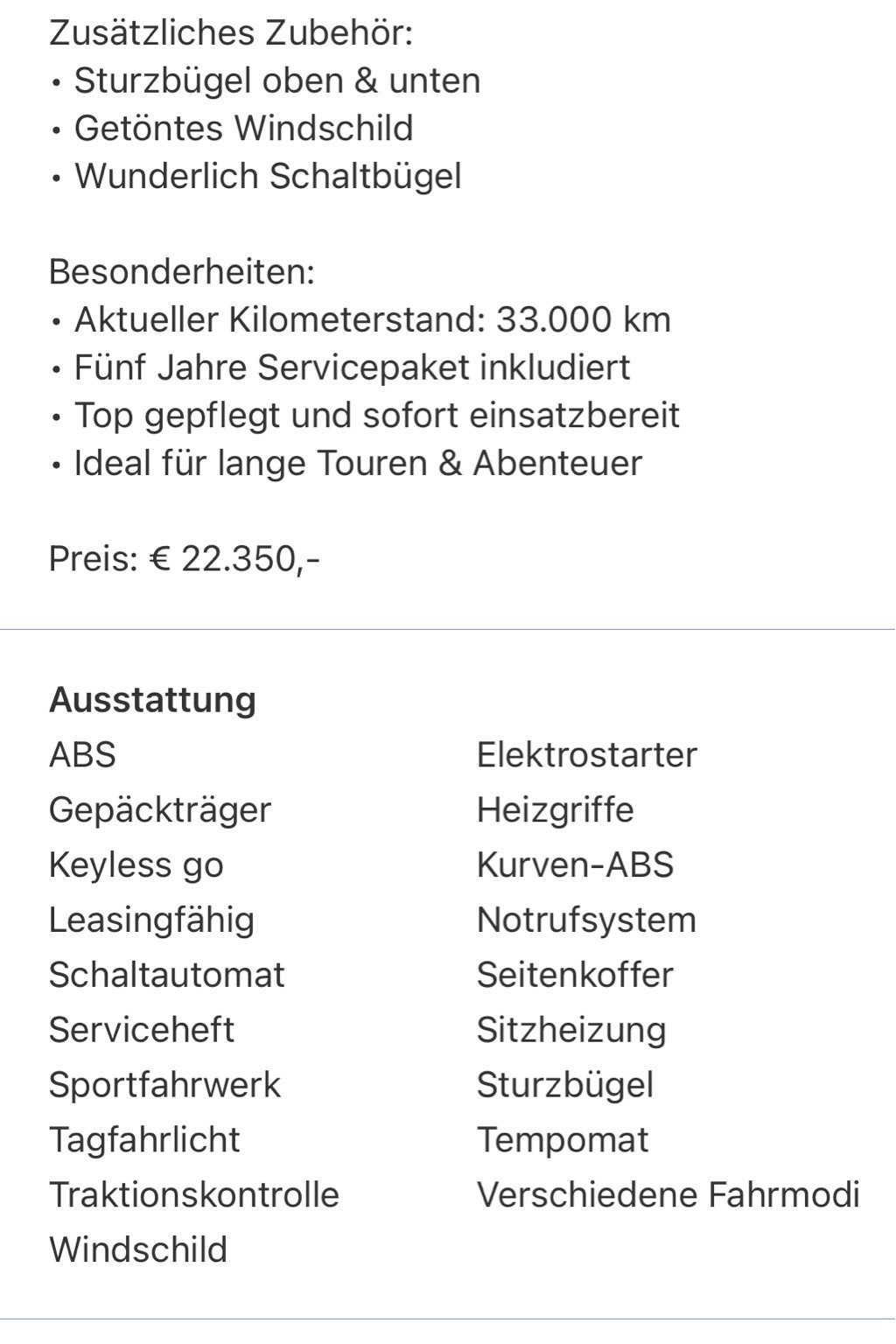Select the Leasingfähig item

pyautogui.click(x=151, y=920)
